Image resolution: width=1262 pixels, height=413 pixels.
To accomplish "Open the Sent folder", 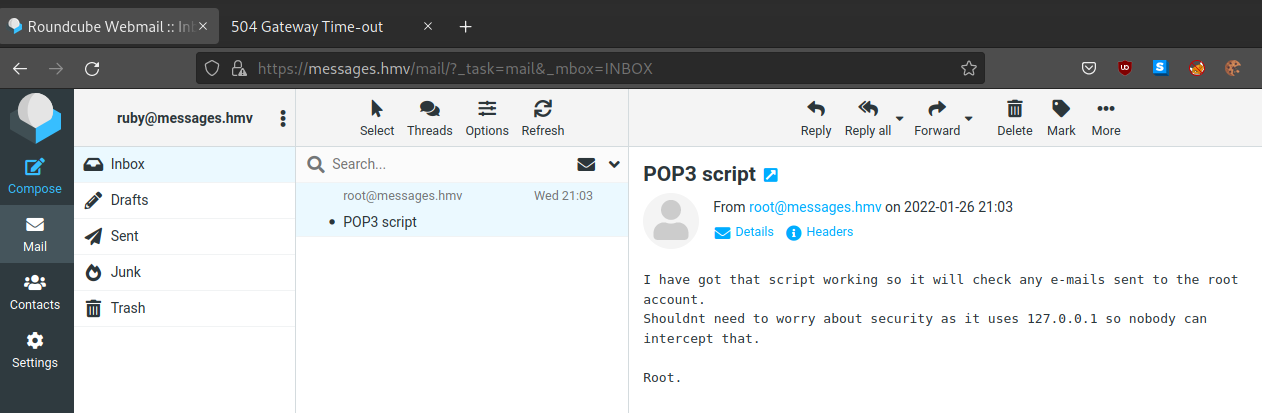I will click(x=125, y=236).
